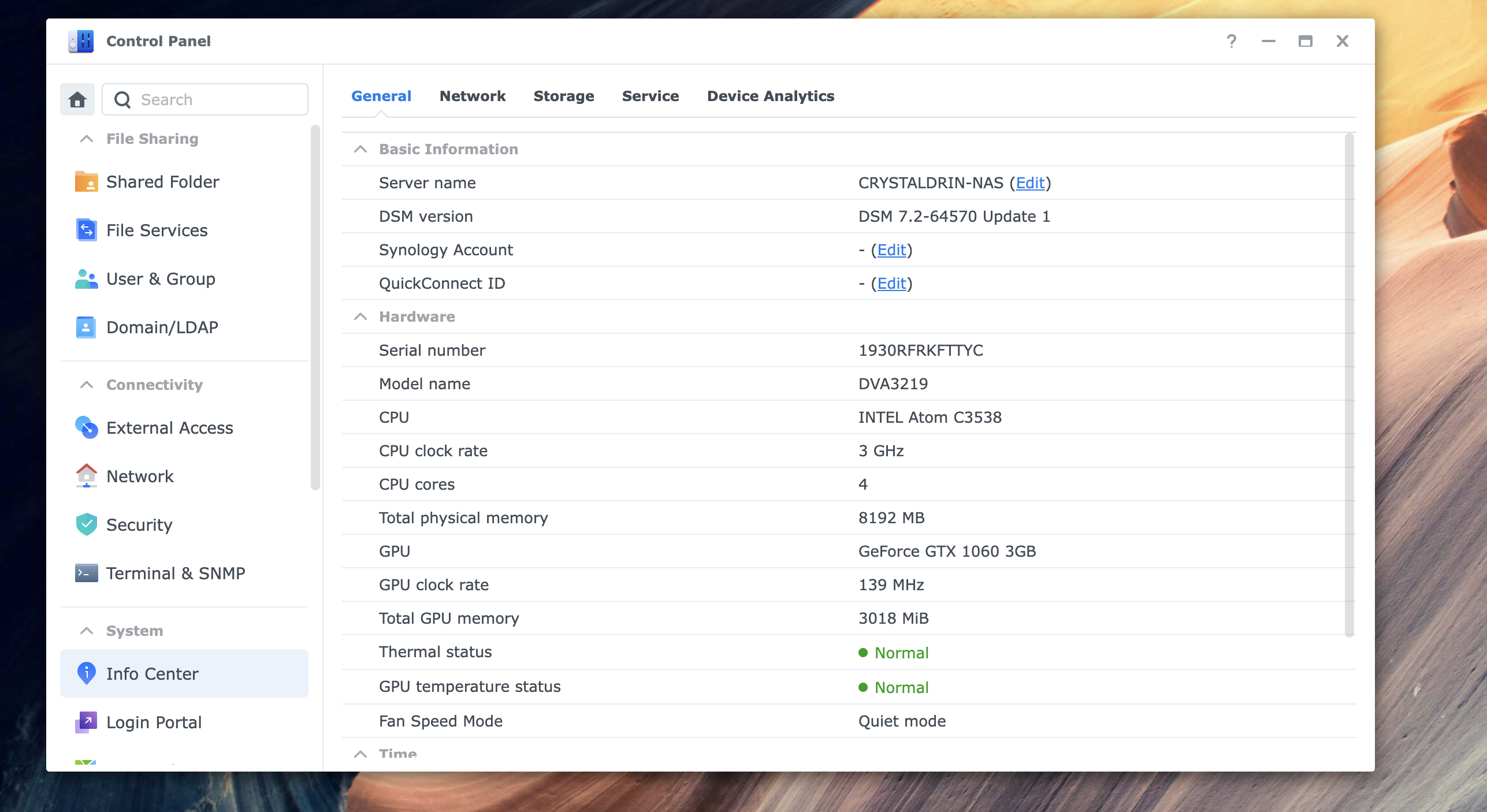
Task: Edit the QuickConnect ID link
Action: pos(891,284)
